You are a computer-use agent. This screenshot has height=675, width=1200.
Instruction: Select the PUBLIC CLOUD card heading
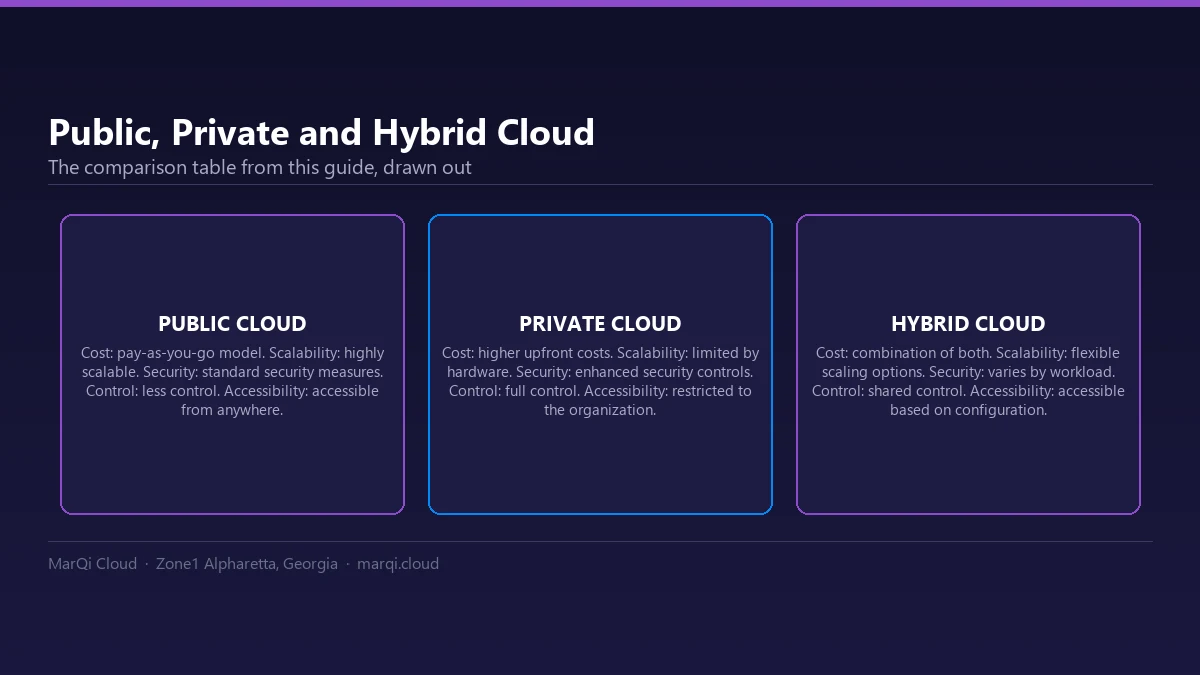click(x=232, y=324)
